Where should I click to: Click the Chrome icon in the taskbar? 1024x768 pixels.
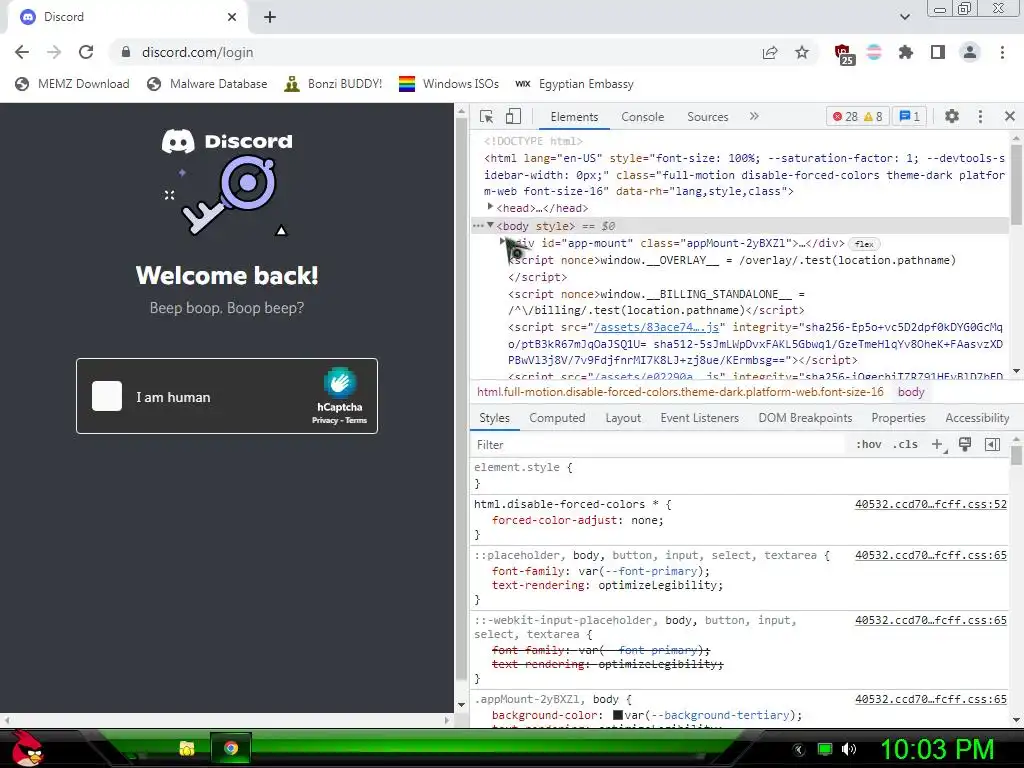click(x=231, y=748)
